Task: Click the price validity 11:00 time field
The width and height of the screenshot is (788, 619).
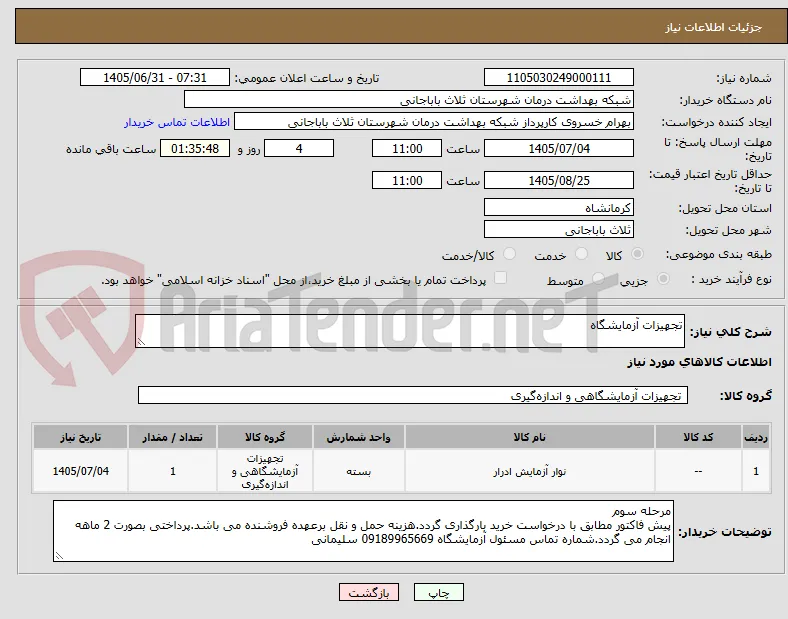Action: [x=407, y=180]
